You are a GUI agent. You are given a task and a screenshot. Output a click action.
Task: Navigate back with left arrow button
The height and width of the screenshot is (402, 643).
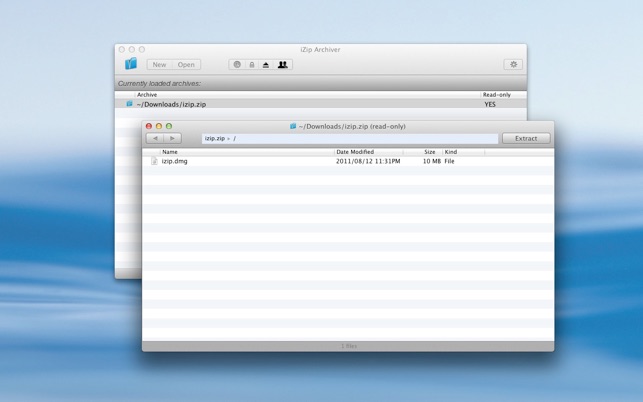click(155, 138)
